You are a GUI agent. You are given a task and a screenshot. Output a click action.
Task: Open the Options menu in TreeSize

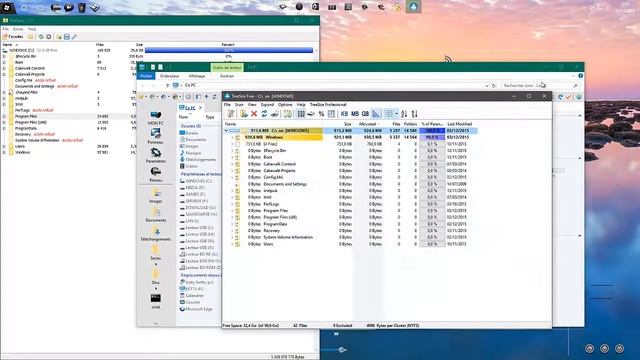(x=285, y=104)
